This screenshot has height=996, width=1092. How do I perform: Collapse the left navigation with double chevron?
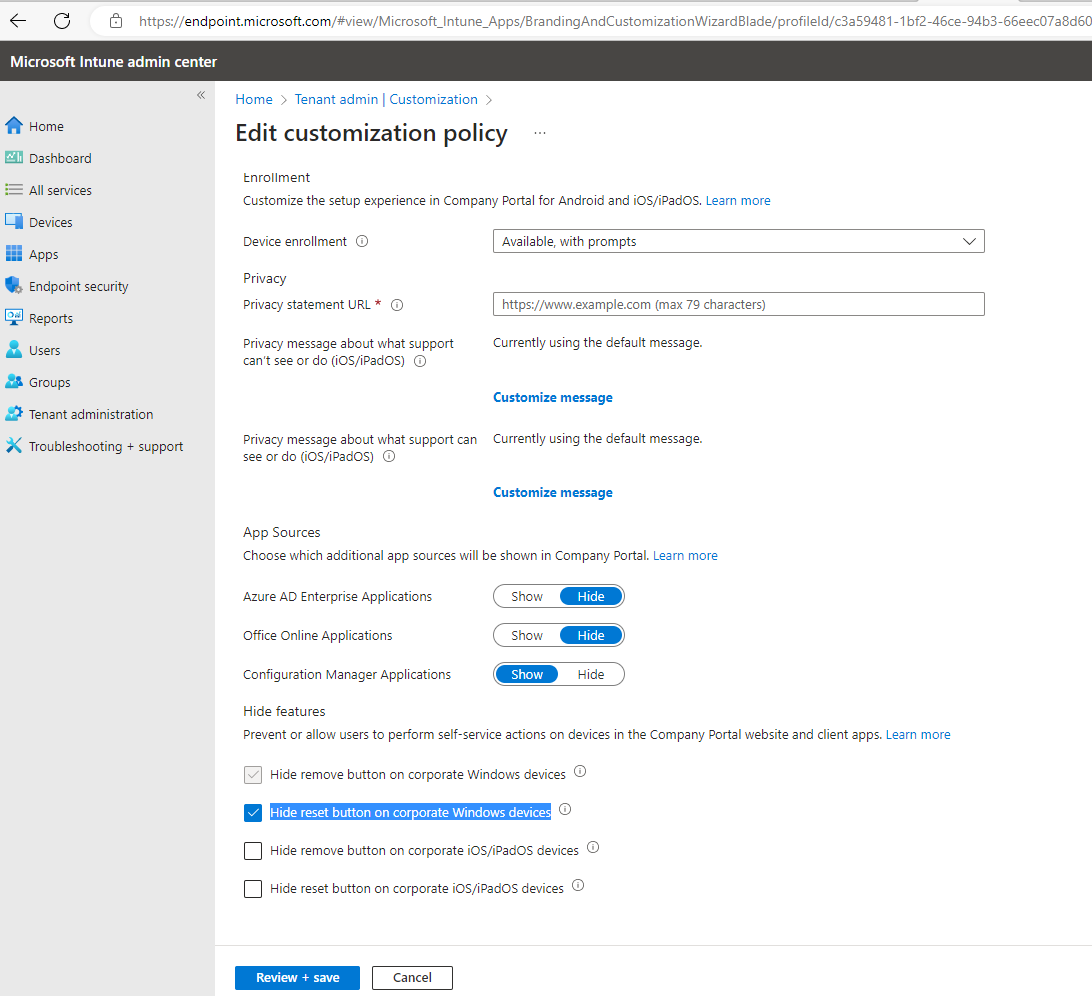[201, 95]
